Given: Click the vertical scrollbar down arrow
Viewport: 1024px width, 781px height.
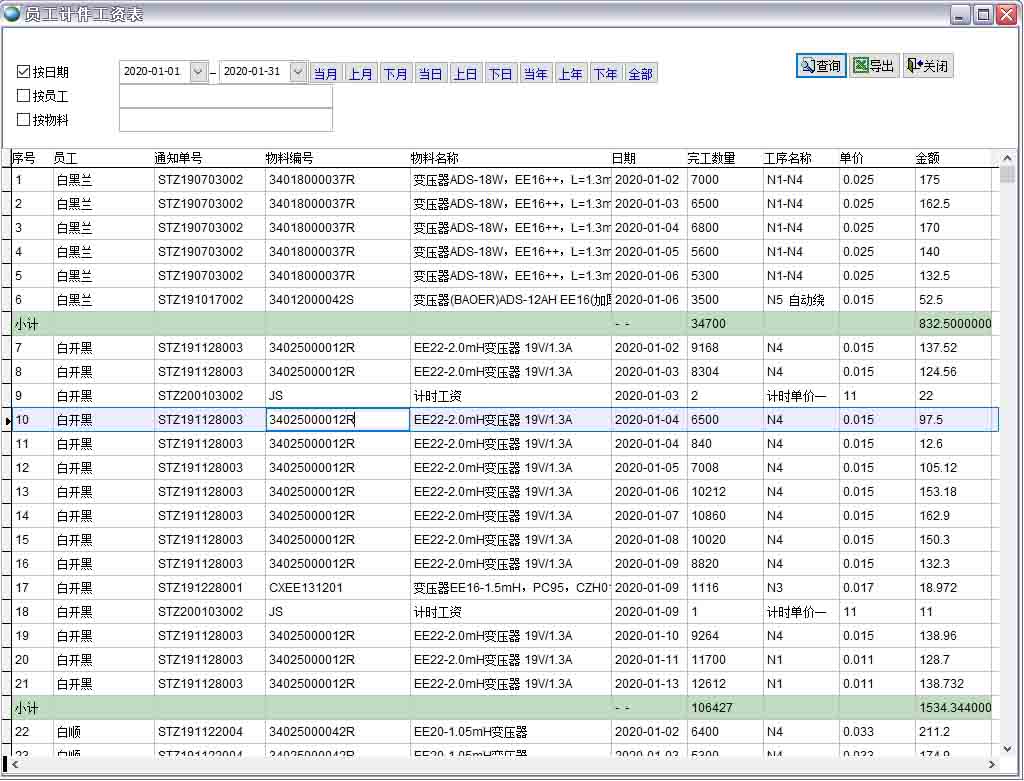Looking at the screenshot, I should tap(1007, 748).
